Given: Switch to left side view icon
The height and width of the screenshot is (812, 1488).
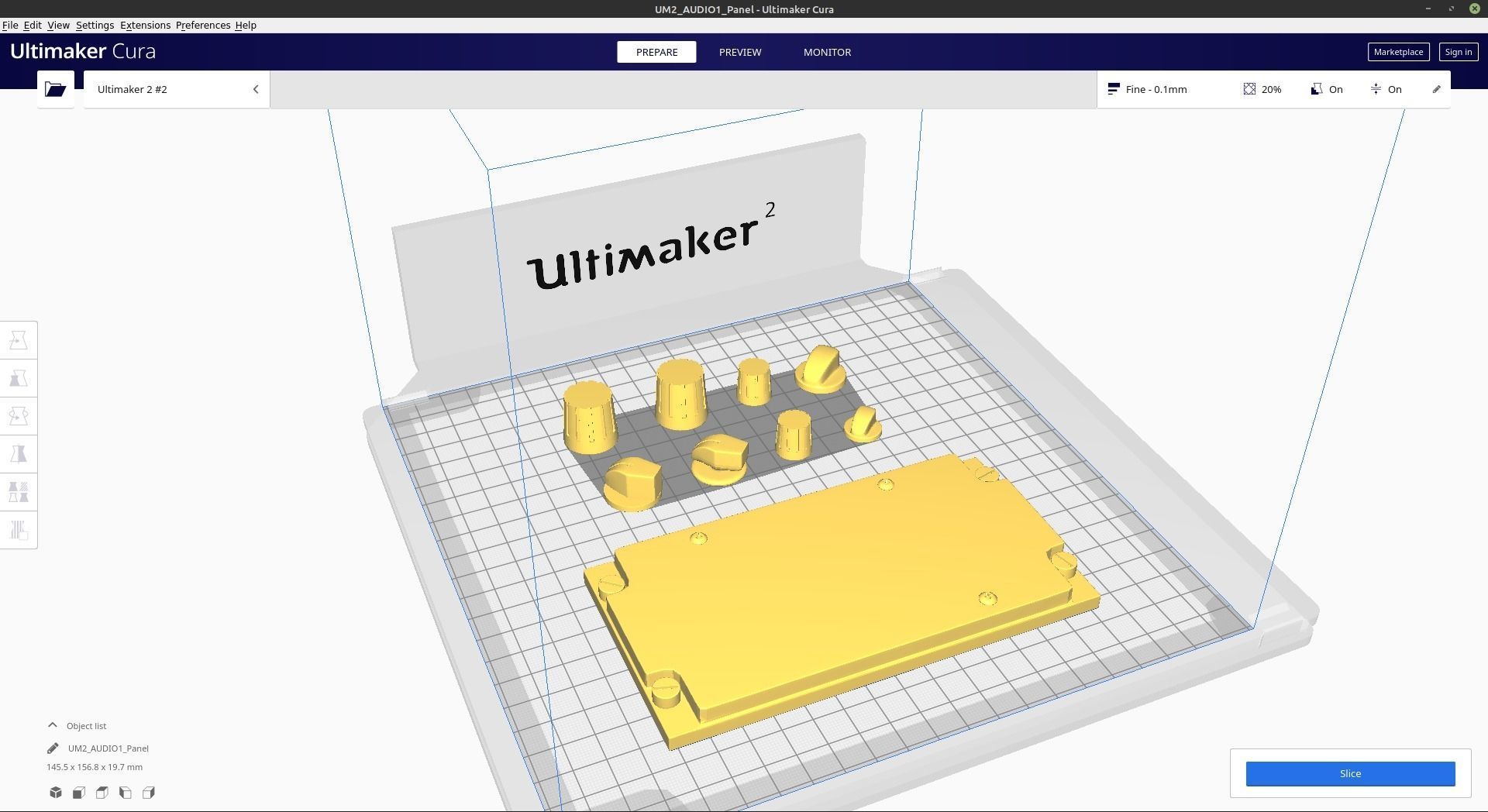Looking at the screenshot, I should (x=126, y=793).
